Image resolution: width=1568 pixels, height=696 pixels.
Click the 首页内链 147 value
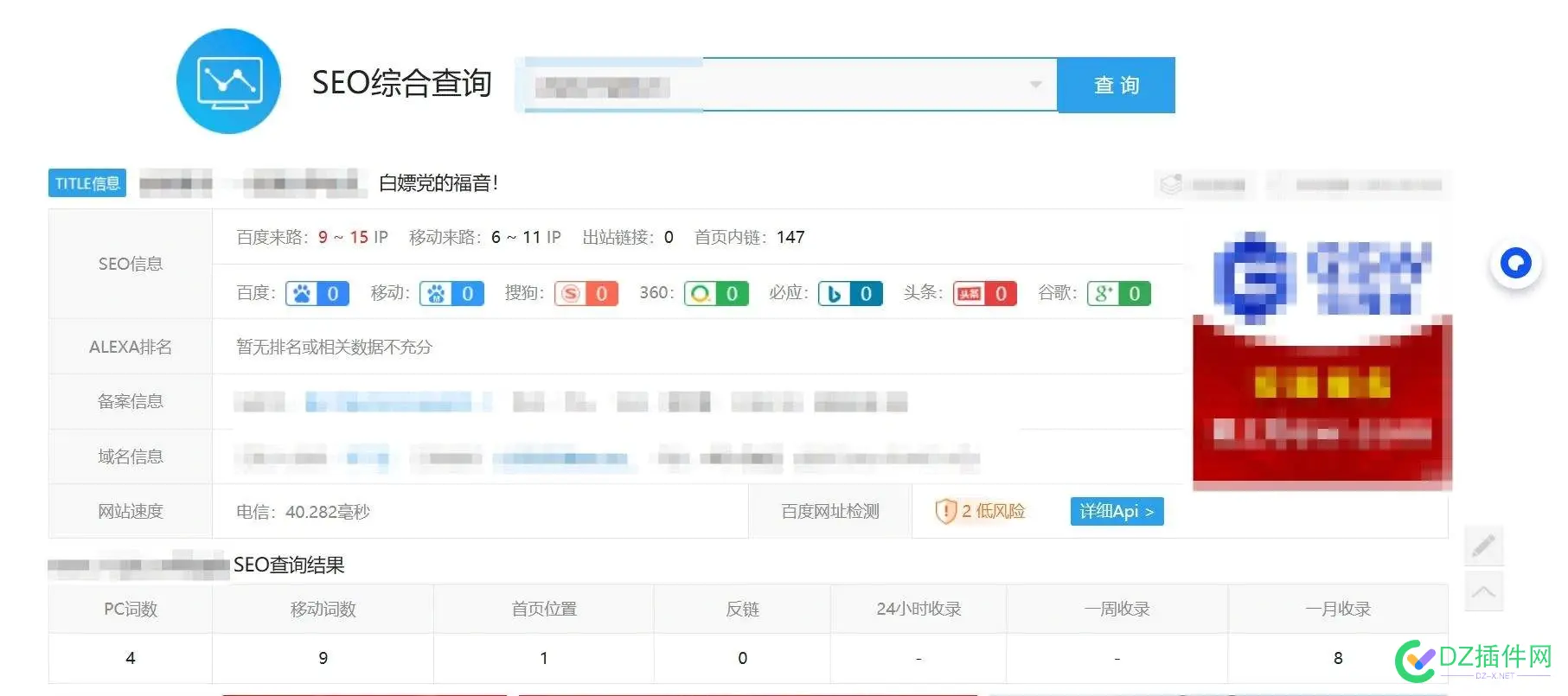click(790, 237)
